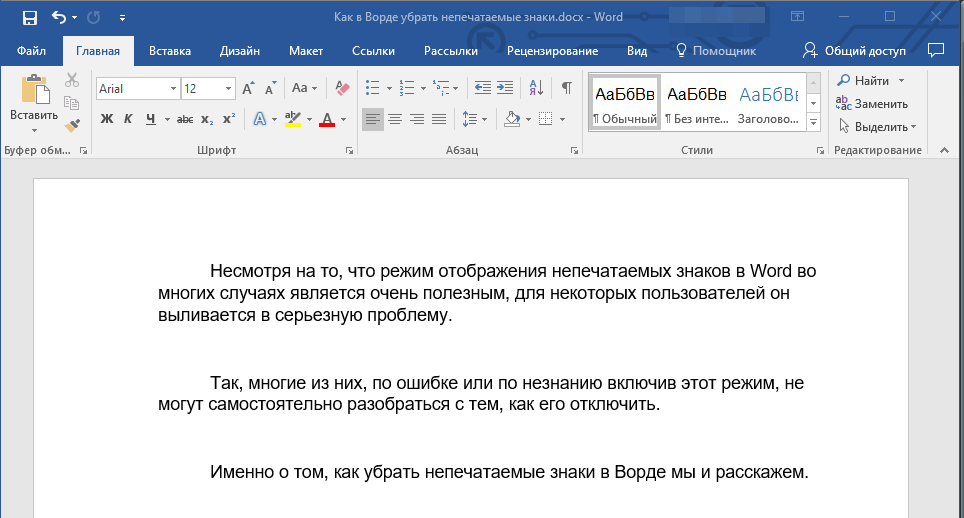
Task: Switch to the Вставка tab
Action: point(170,50)
